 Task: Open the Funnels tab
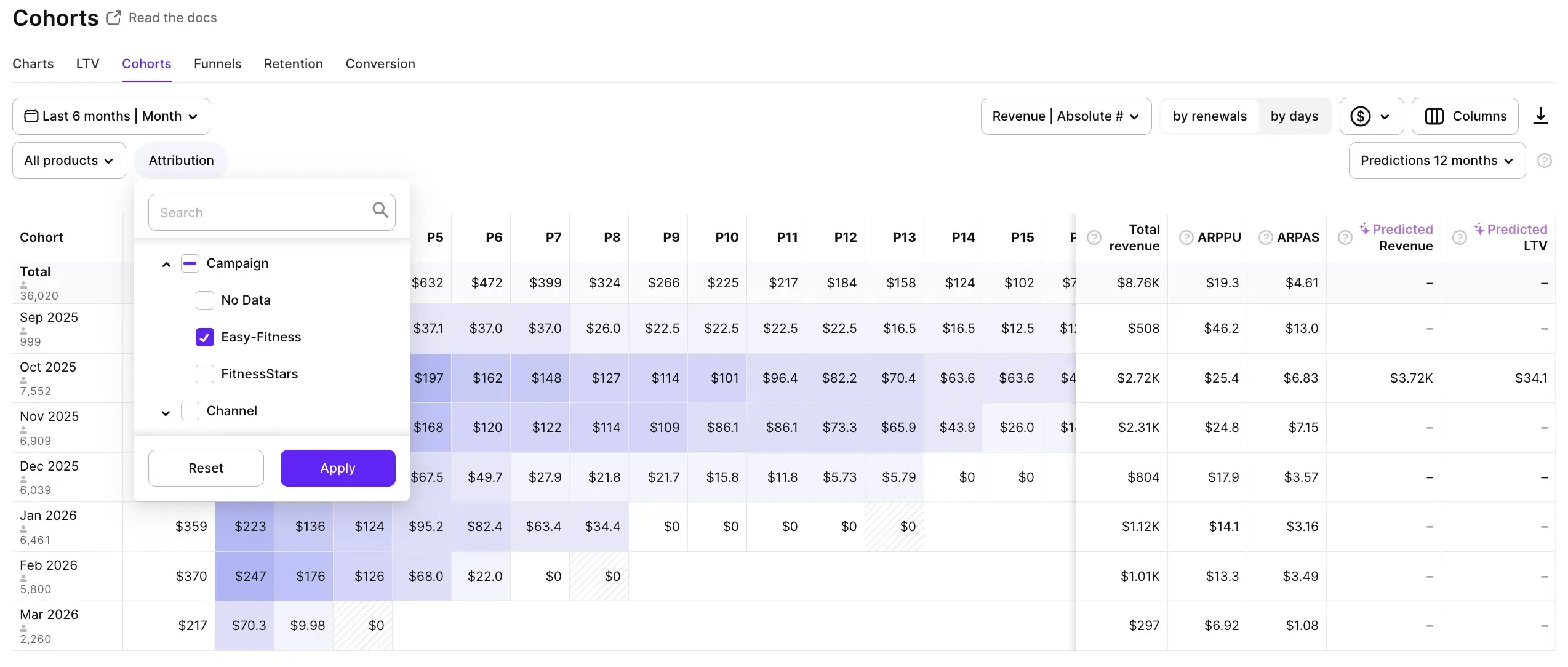pos(217,64)
